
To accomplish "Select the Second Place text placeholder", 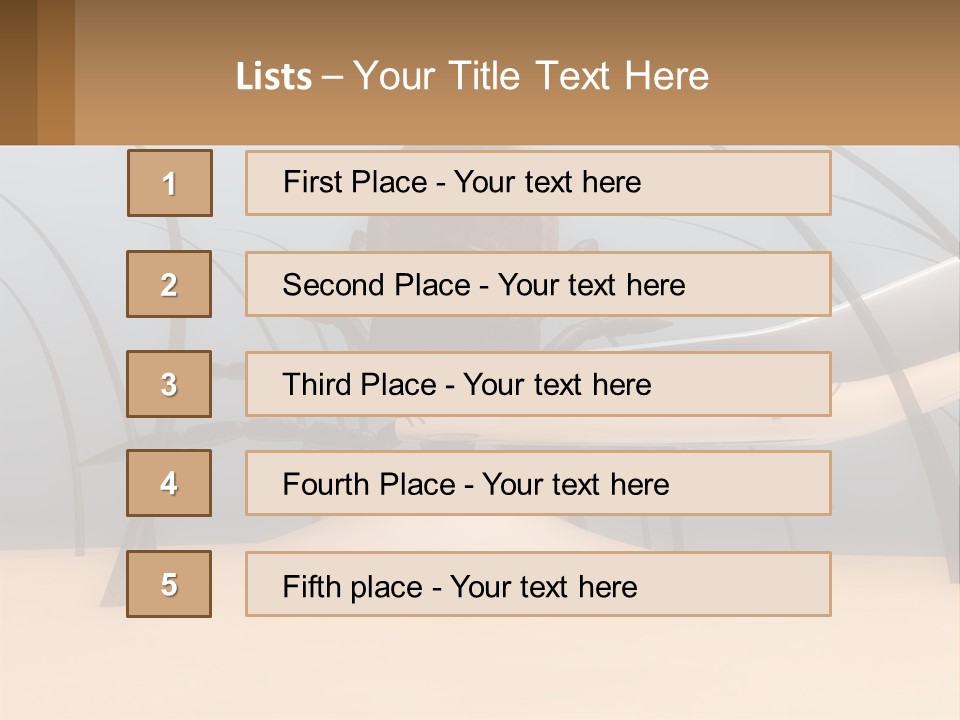I will tap(538, 284).
